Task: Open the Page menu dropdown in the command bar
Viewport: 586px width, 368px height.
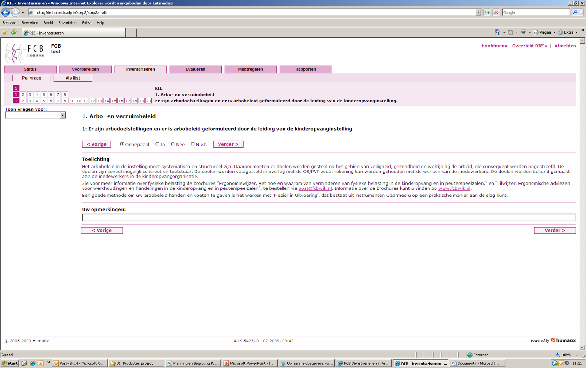Action: click(545, 33)
